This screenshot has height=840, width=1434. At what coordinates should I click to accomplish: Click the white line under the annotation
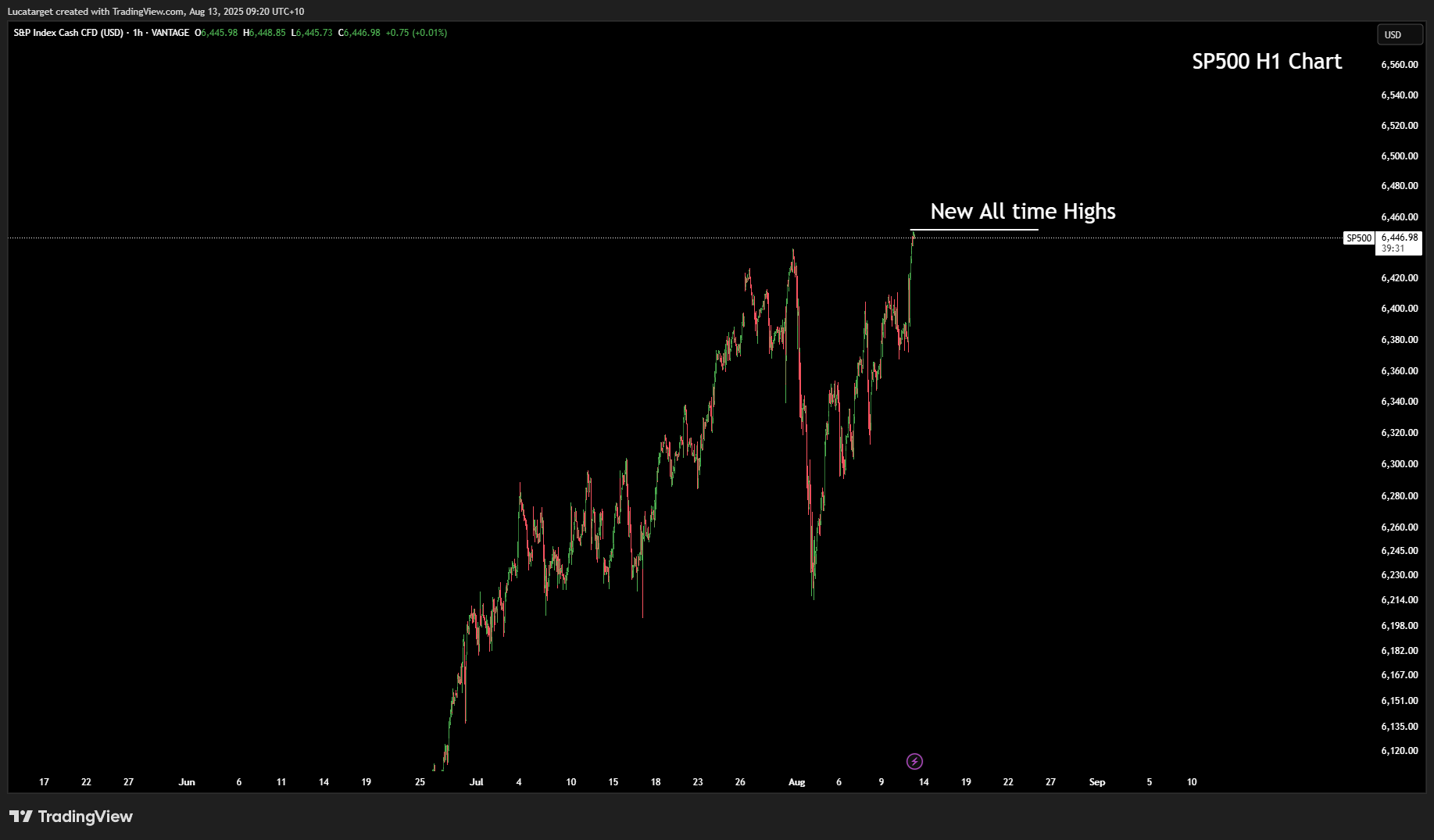pyautogui.click(x=974, y=230)
